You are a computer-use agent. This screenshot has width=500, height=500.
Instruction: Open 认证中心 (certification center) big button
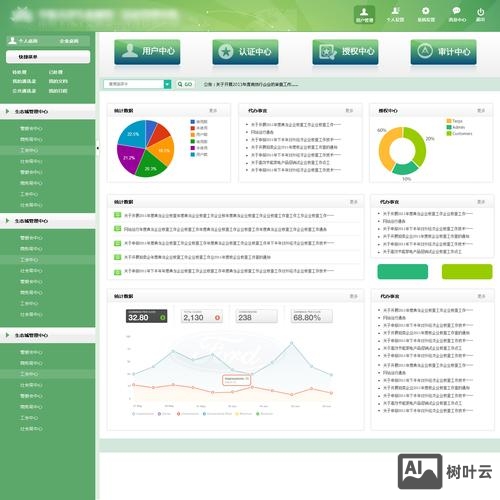pos(245,52)
